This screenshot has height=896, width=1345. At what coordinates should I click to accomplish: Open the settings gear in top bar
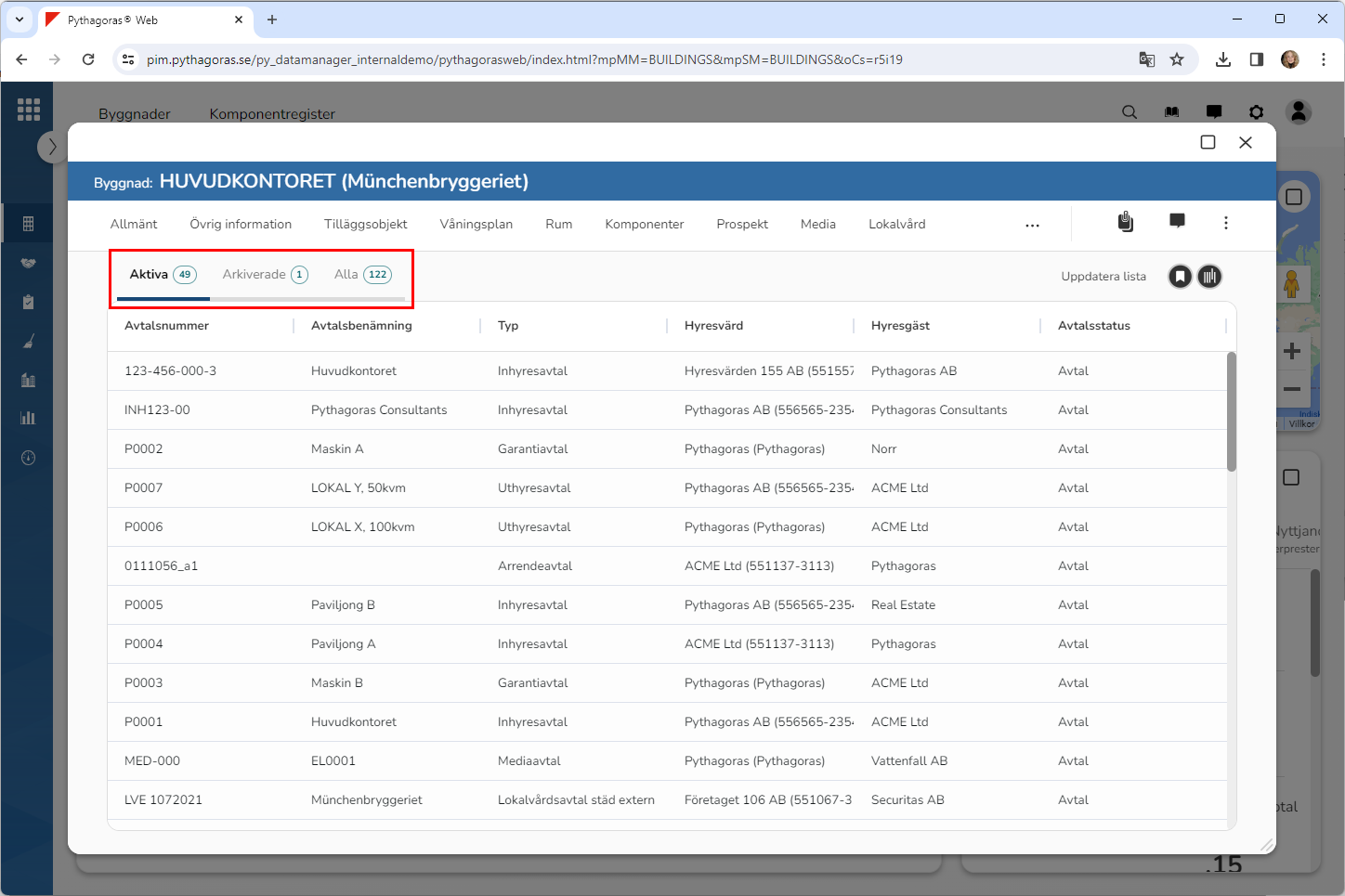(x=1256, y=112)
